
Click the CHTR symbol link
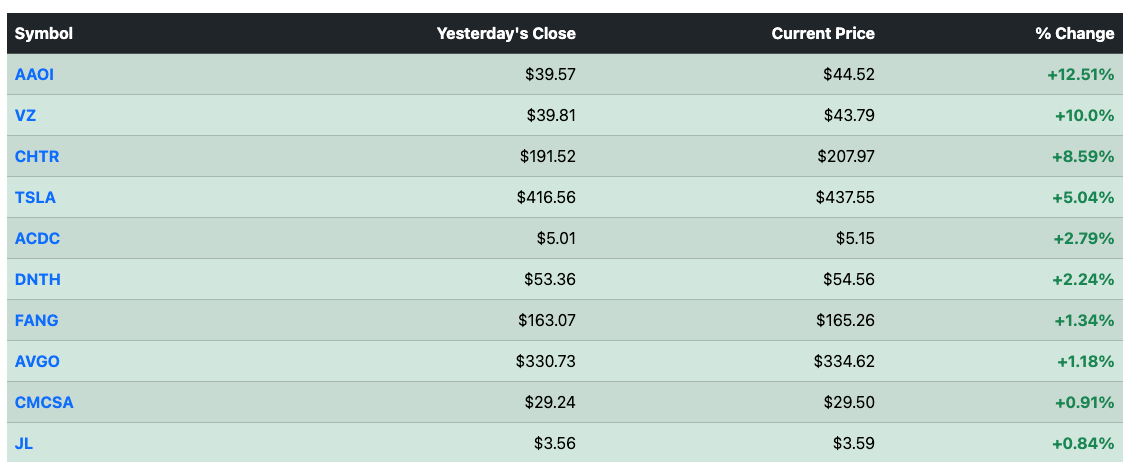tap(37, 156)
